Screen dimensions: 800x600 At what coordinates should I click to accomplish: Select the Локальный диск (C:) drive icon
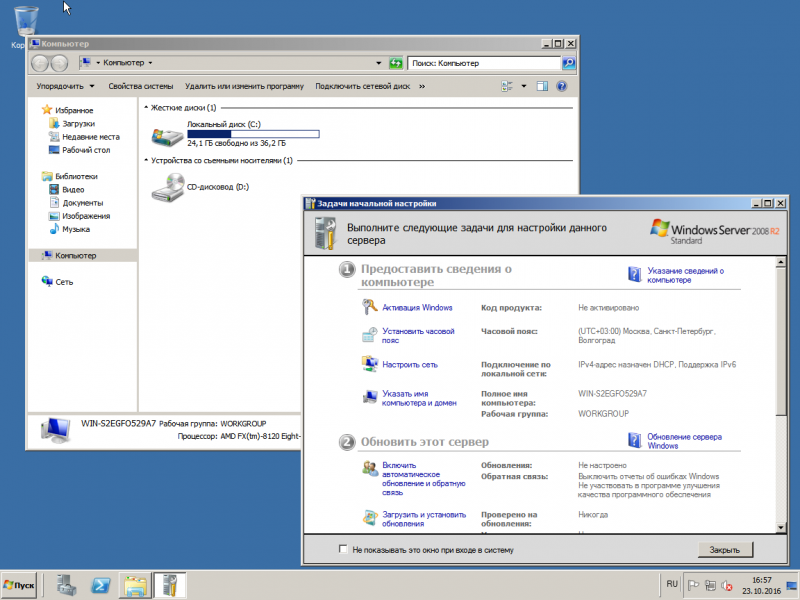tap(167, 136)
